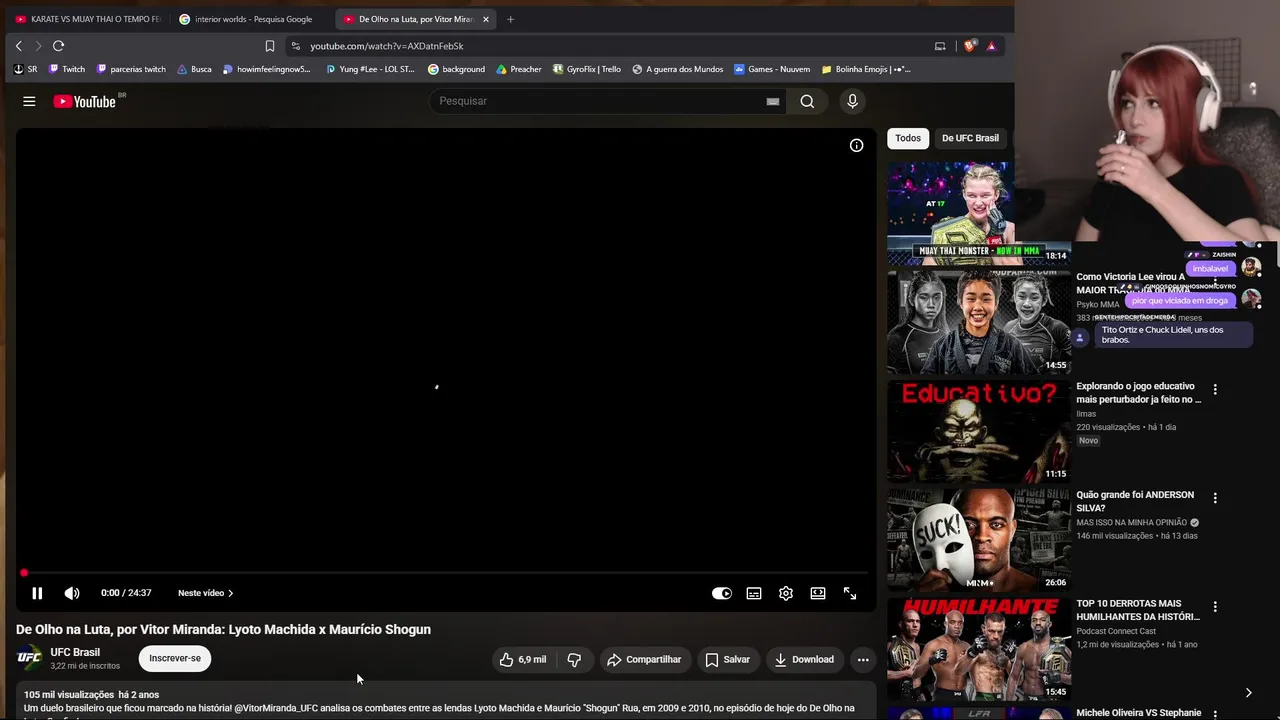Open the 'SR' bookmark
The width and height of the screenshot is (1280, 720).
click(x=25, y=69)
